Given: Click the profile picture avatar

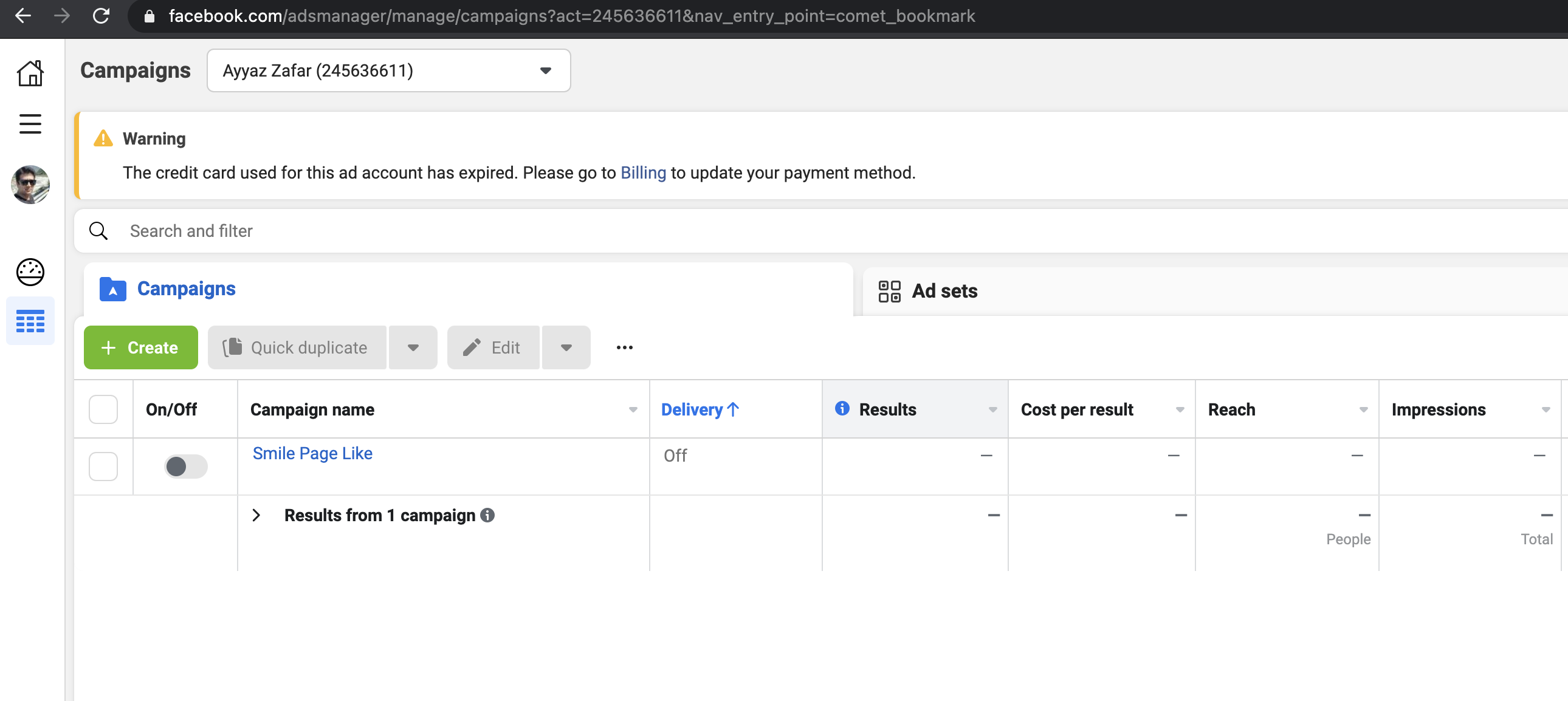Looking at the screenshot, I should pos(30,185).
